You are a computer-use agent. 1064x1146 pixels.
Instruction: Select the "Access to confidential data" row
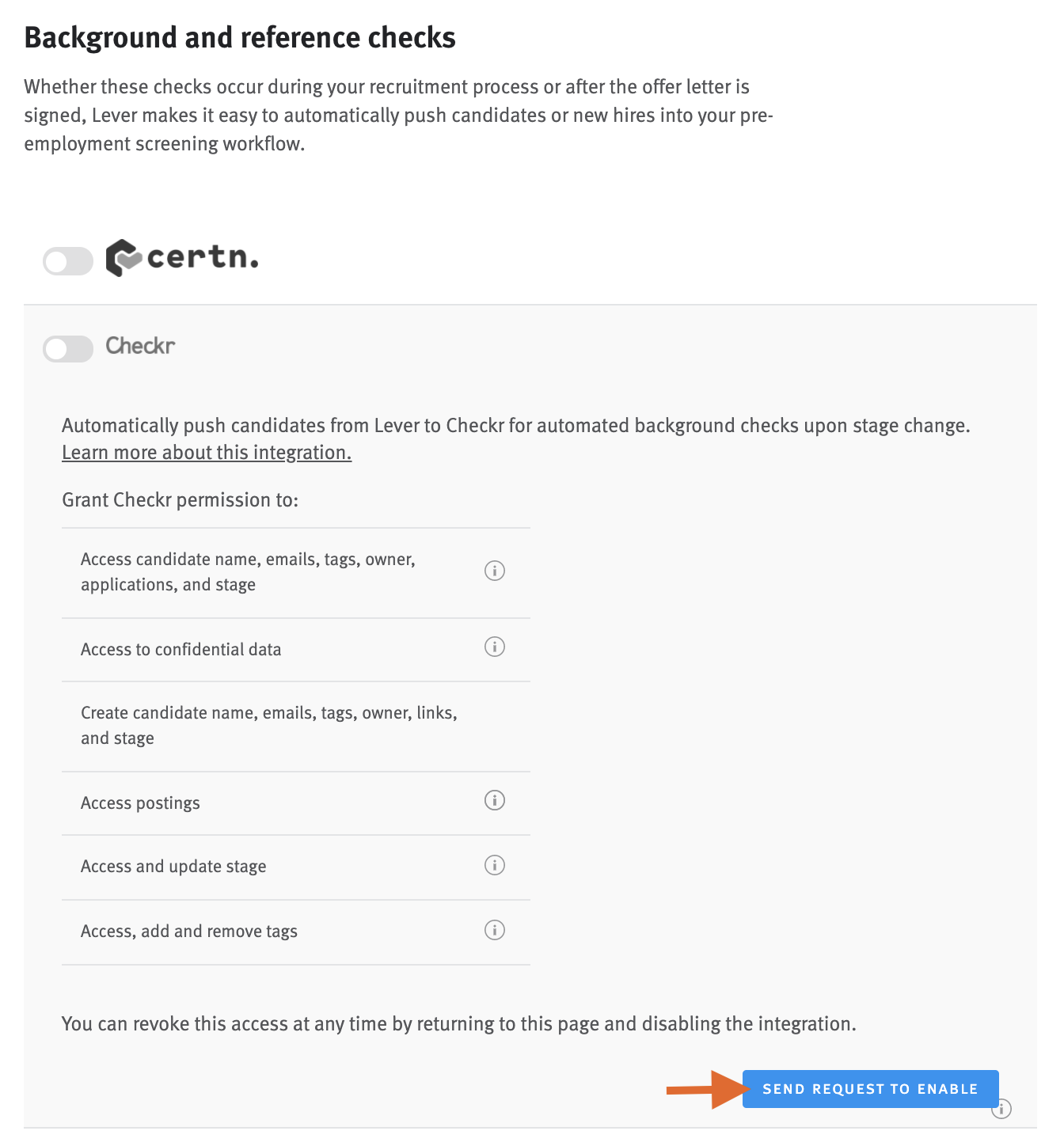click(x=180, y=649)
